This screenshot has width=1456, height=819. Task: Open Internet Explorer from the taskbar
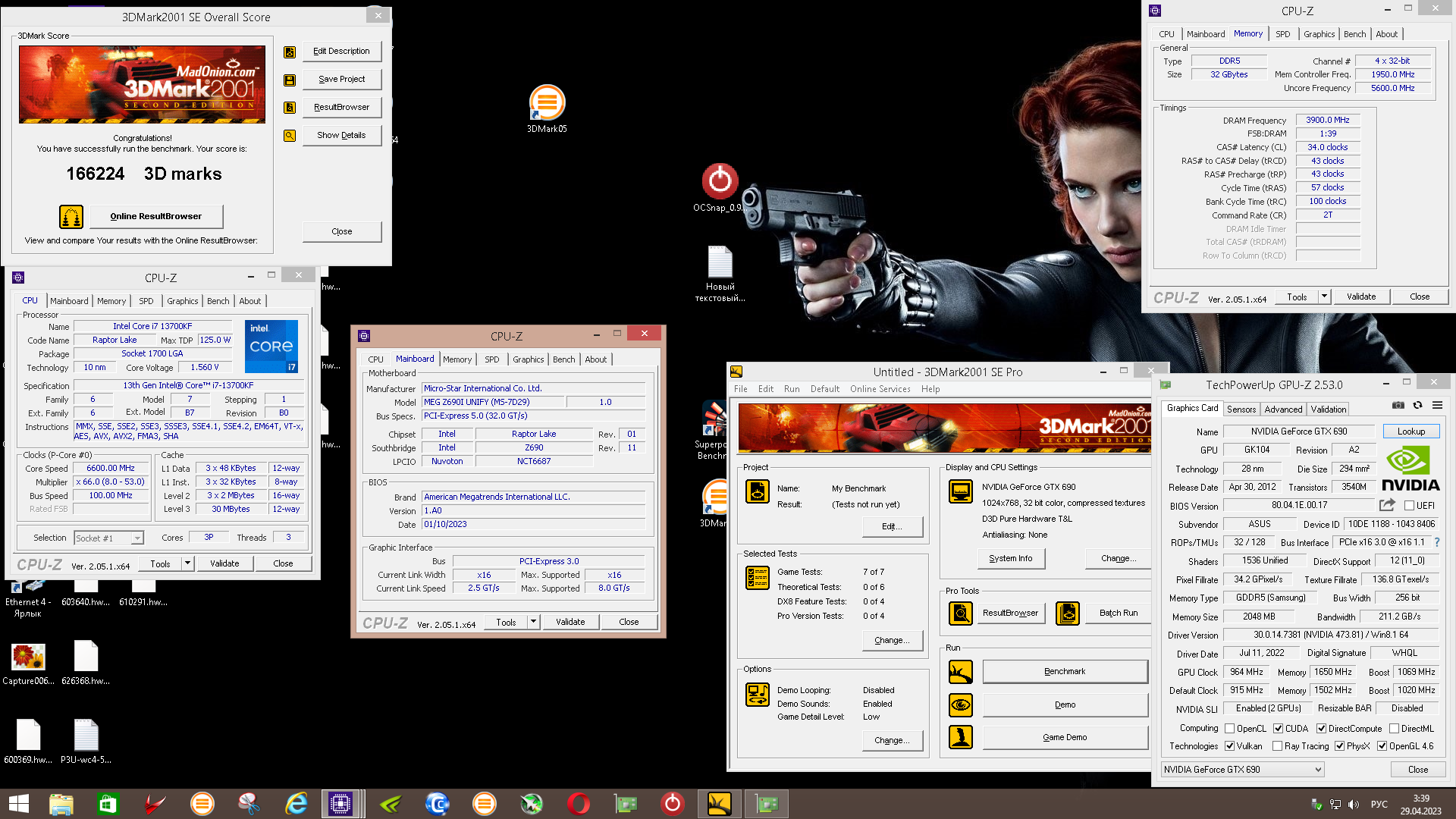(x=296, y=803)
